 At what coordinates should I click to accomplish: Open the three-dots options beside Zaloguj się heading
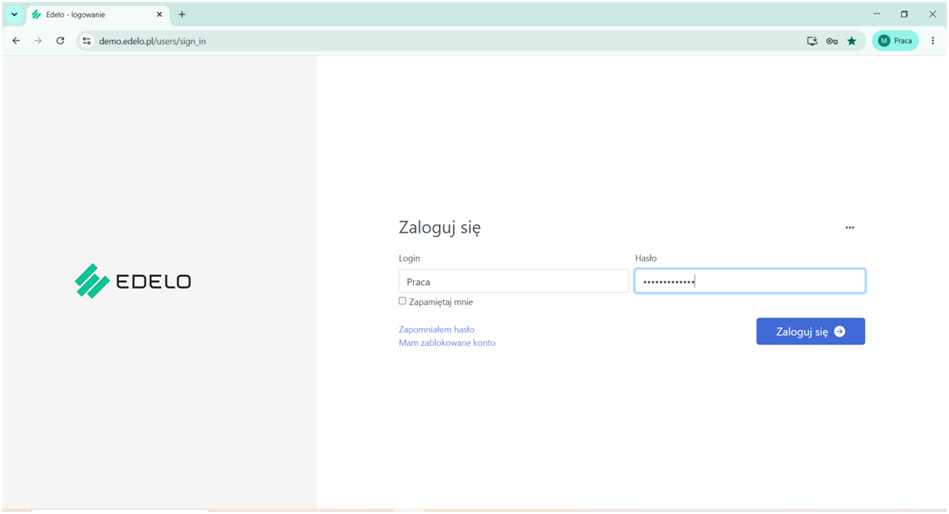pos(850,228)
